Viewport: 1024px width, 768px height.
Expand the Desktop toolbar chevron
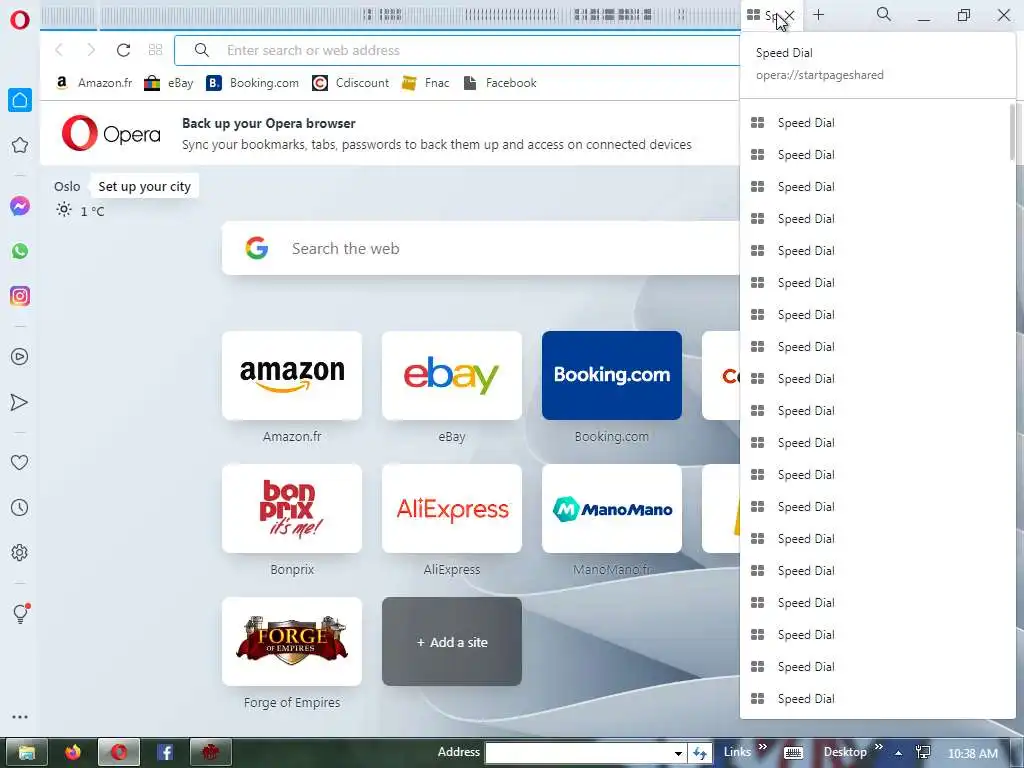click(878, 746)
